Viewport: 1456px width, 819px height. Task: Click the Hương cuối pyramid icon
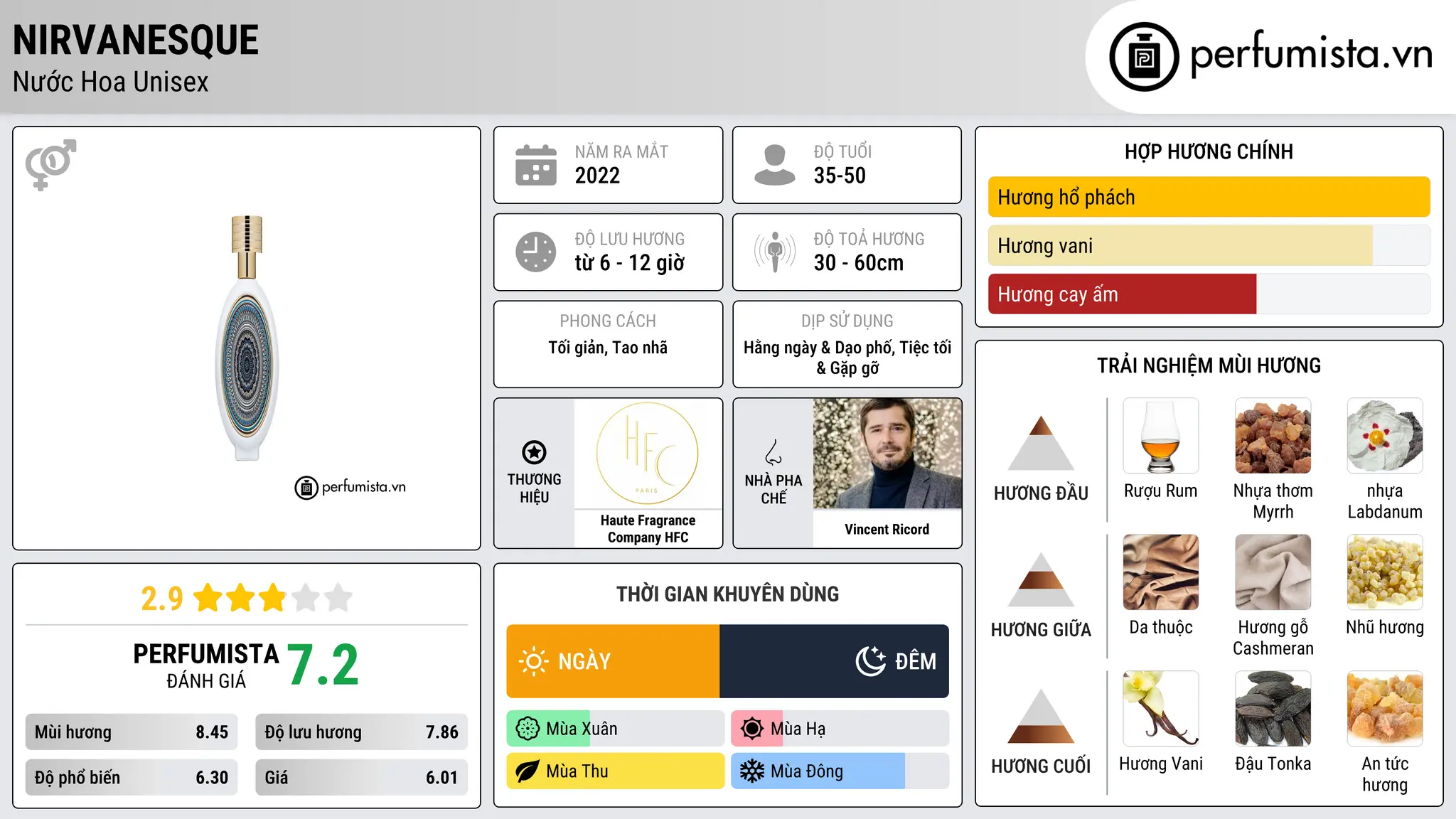point(1041,716)
